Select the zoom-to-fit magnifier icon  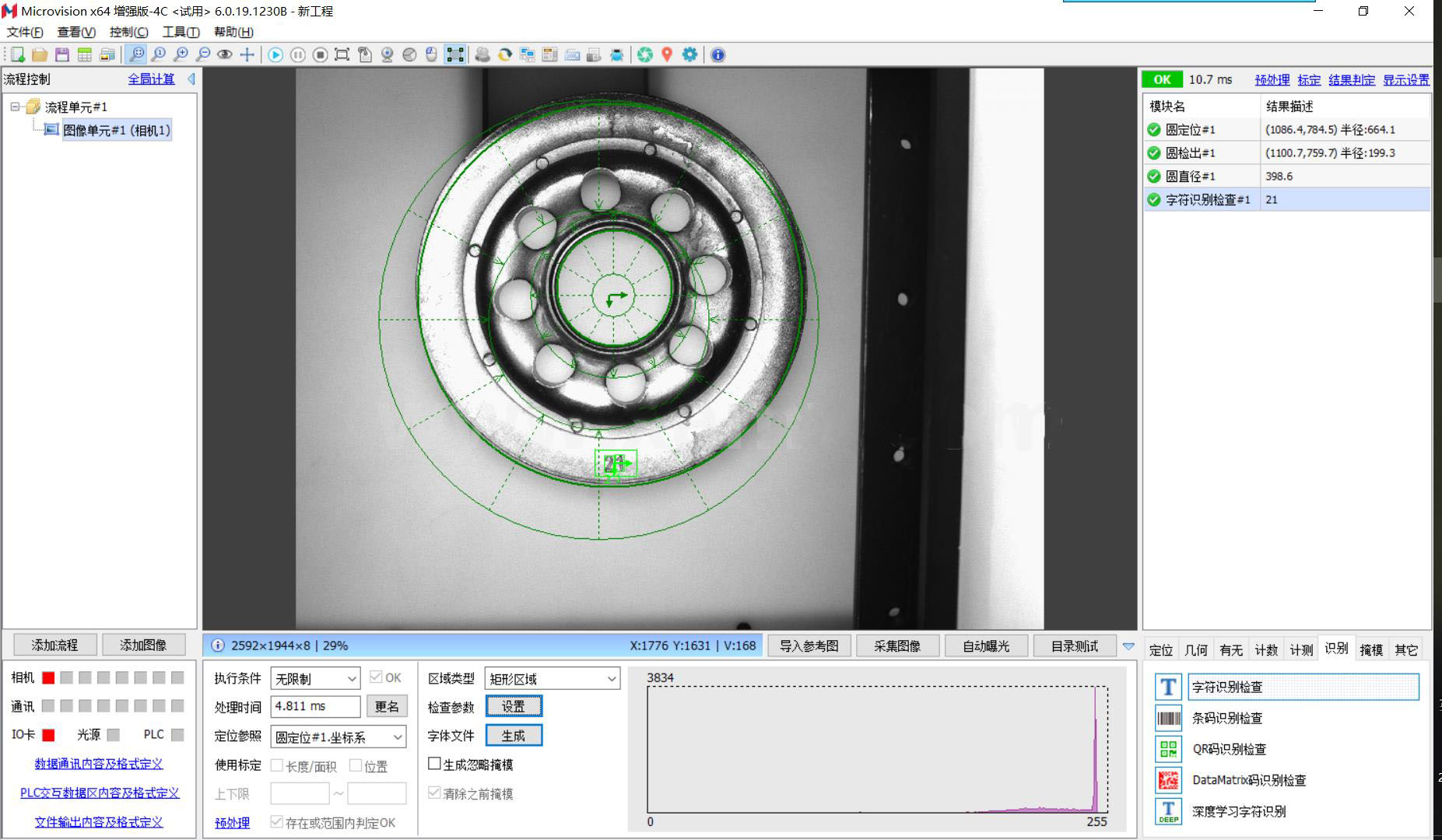136,54
